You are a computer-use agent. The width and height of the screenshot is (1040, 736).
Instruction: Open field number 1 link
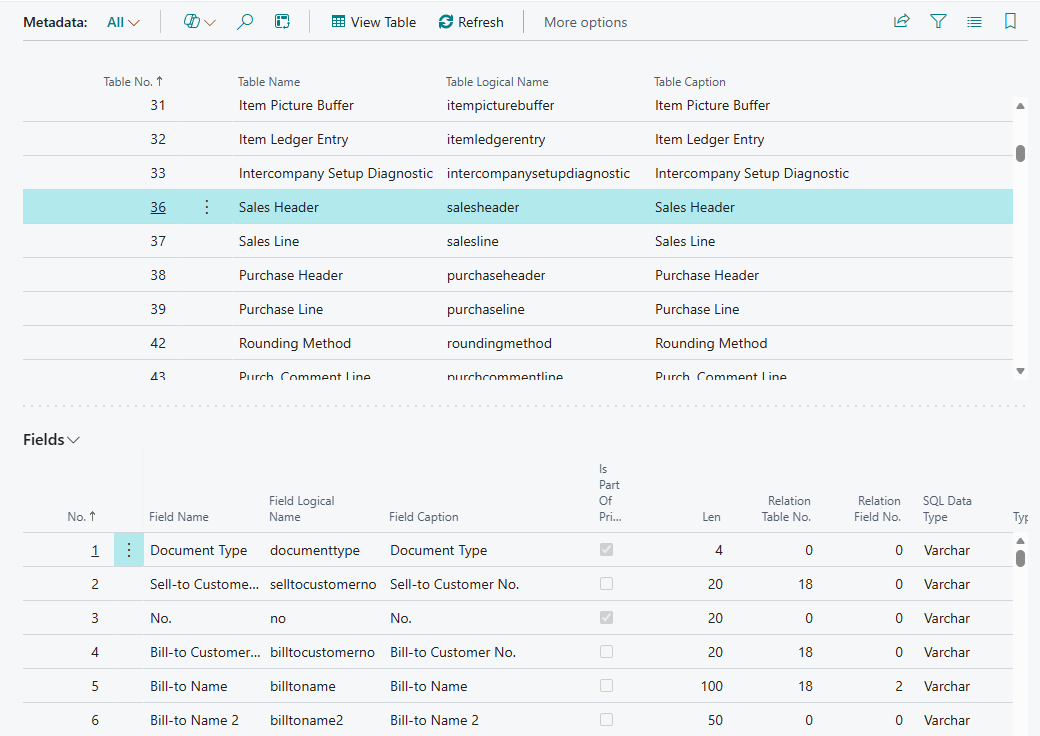coord(95,550)
